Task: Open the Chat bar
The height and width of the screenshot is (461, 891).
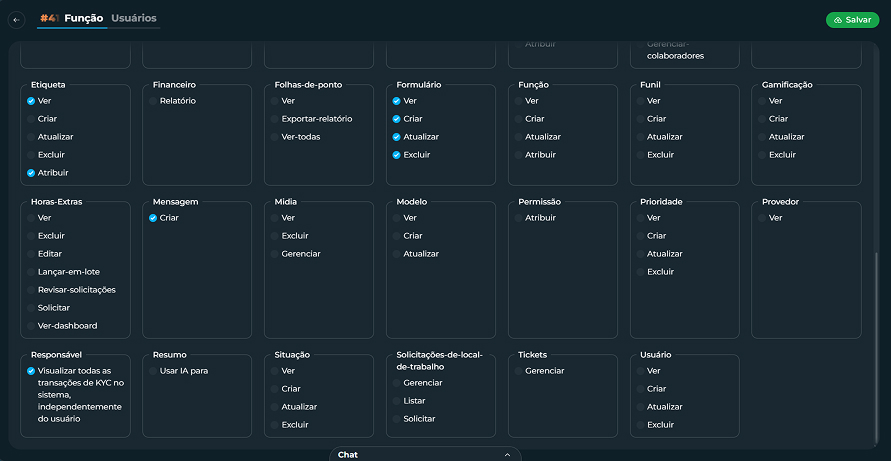Action: click(x=425, y=454)
